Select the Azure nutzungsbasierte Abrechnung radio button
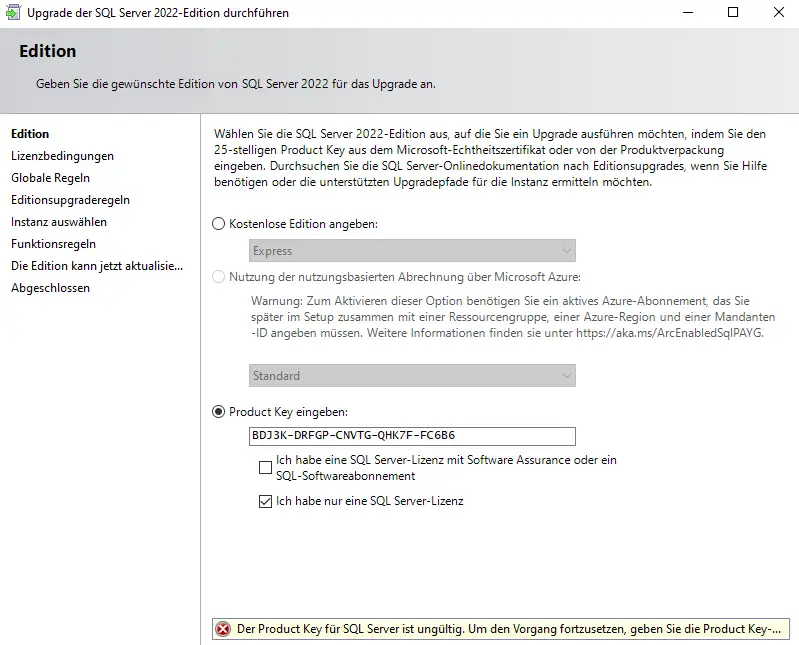799x645 pixels. pos(218,277)
